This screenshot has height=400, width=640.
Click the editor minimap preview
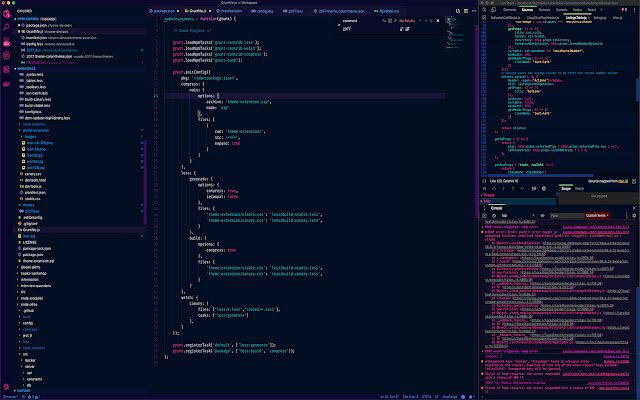(x=456, y=34)
